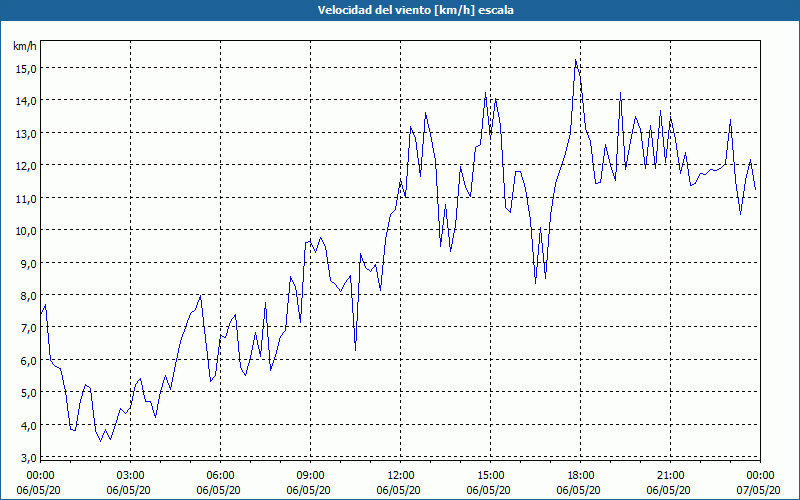Click the 03:00 time axis label
The width and height of the screenshot is (800, 500).
click(x=131, y=475)
